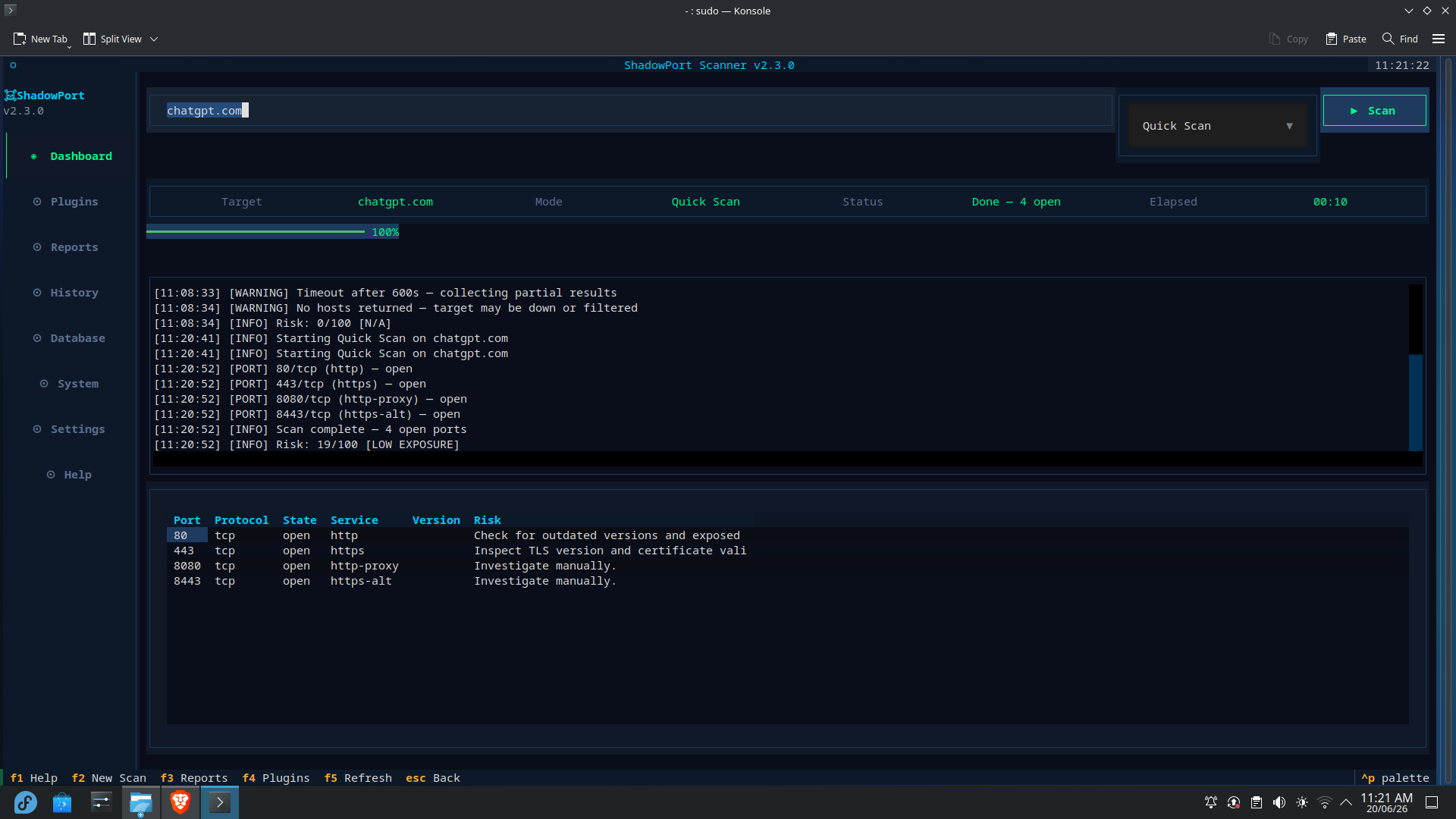
Task: Click the esc Back footer shortcut
Action: click(432, 778)
